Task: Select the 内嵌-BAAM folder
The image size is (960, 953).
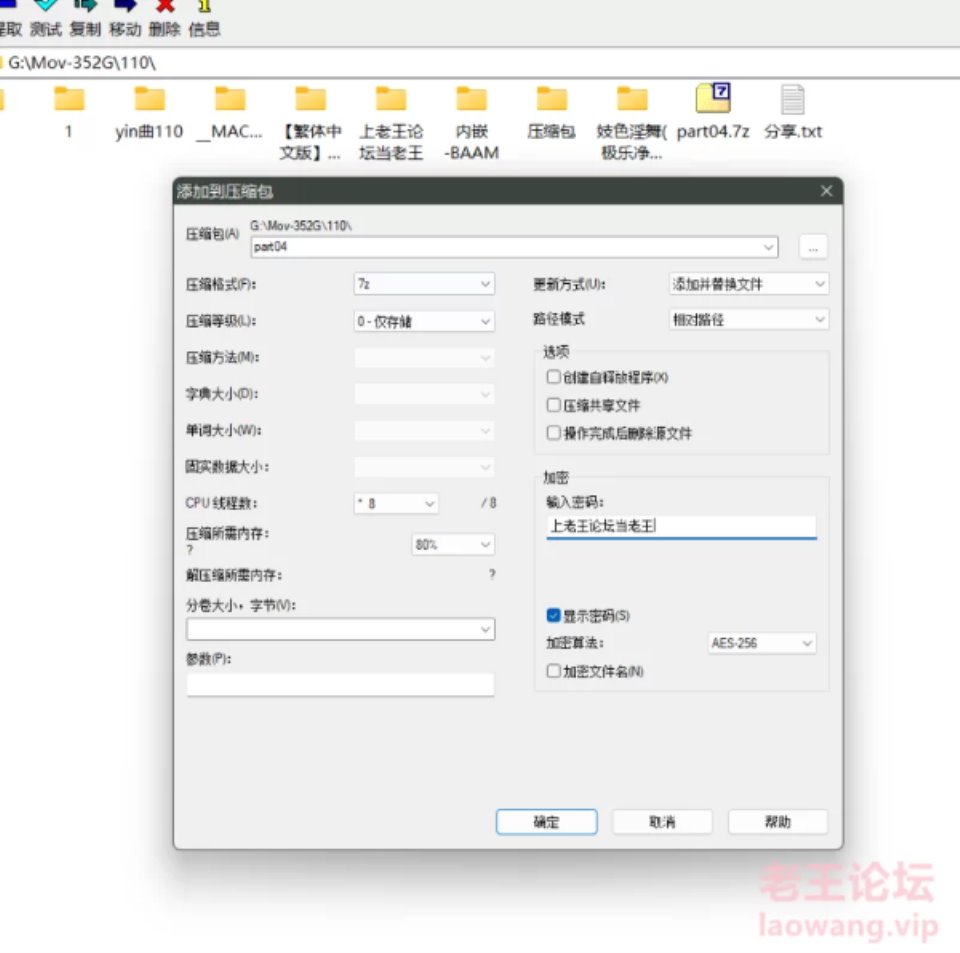Action: 471,123
